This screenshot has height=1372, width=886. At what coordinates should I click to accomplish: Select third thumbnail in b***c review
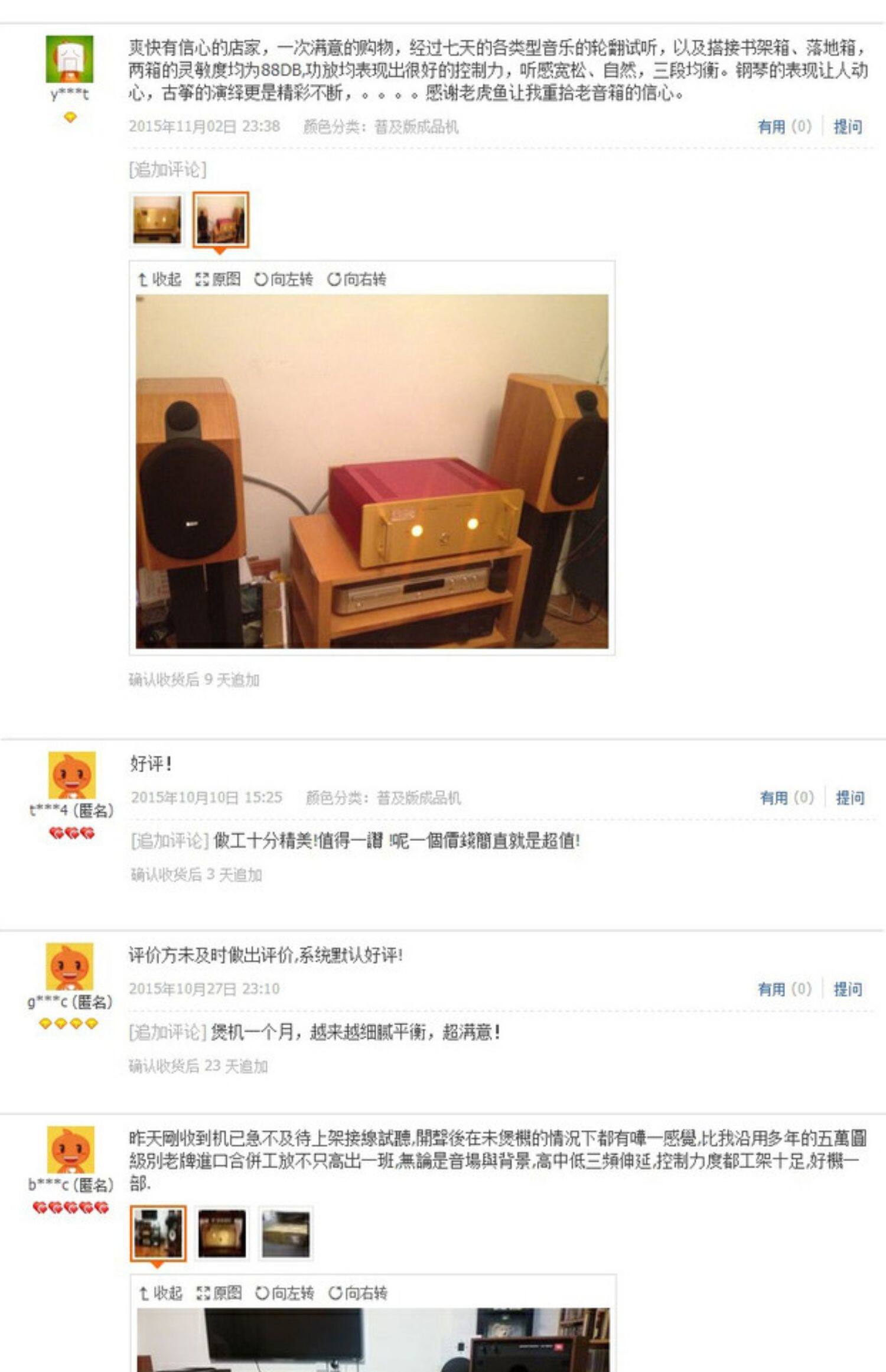[x=286, y=1234]
